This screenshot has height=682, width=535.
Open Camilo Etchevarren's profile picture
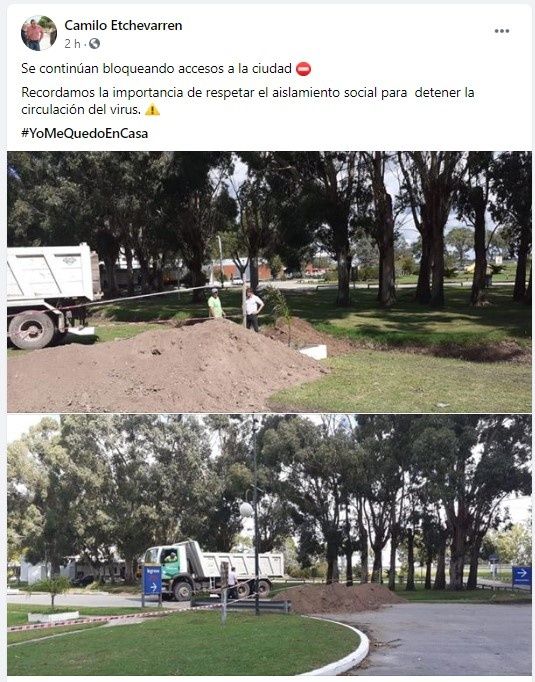39,33
